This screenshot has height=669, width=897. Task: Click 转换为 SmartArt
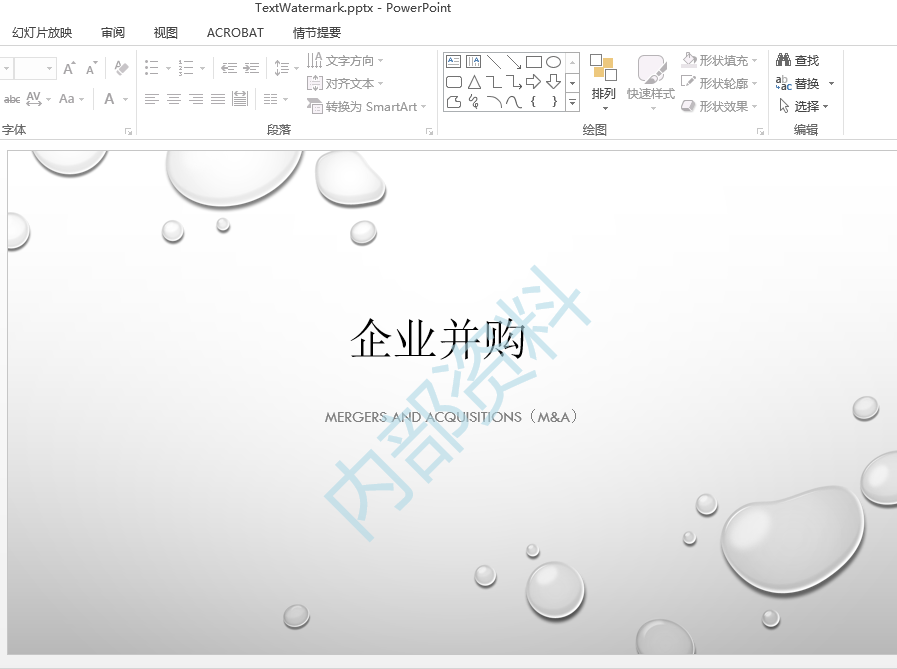[367, 106]
